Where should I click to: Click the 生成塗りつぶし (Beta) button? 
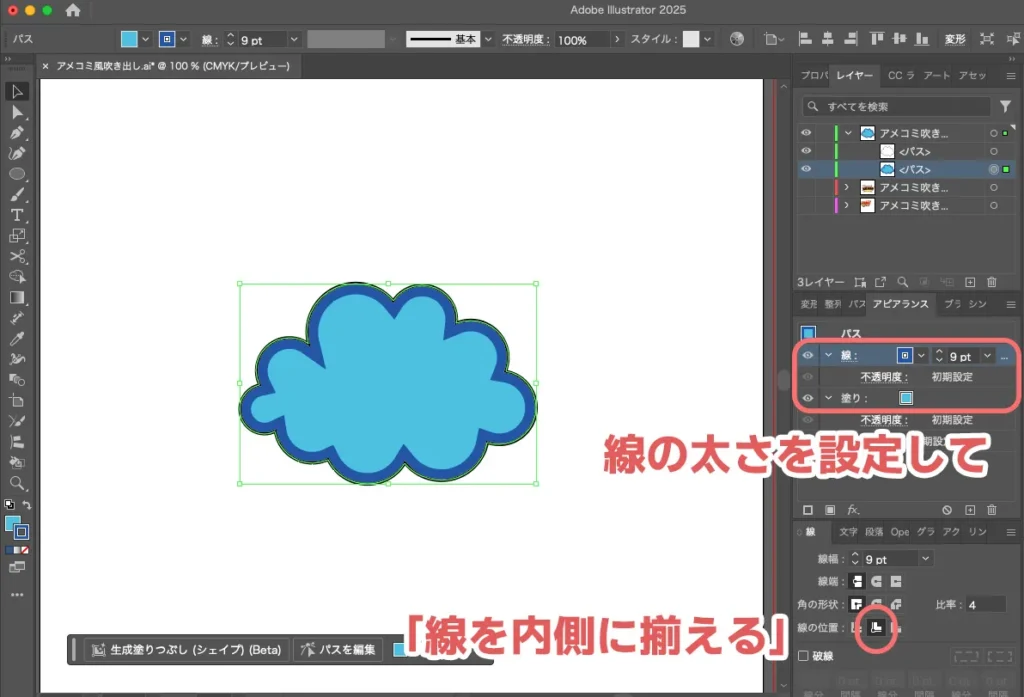190,649
